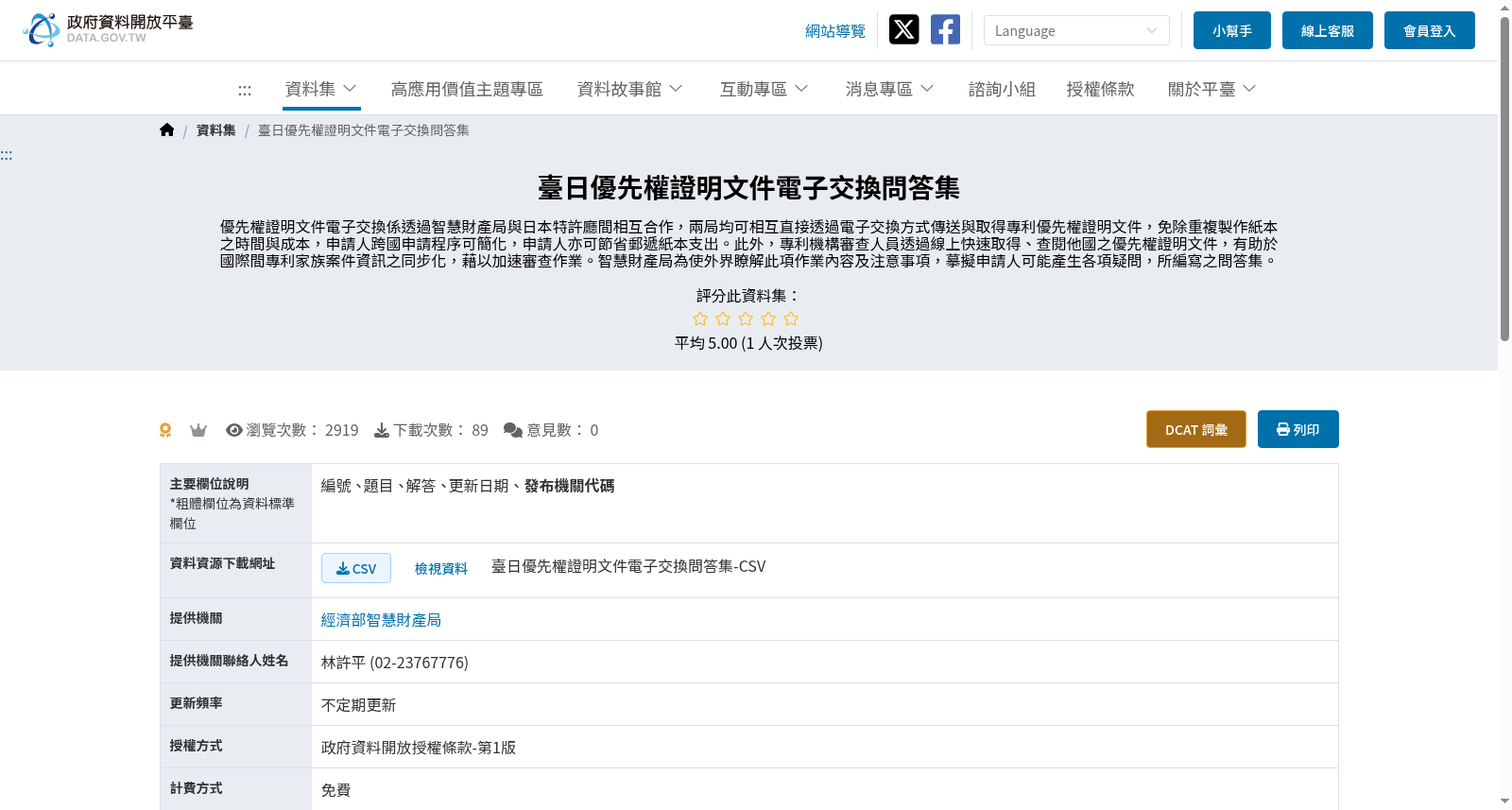Click the 網站導覽 link
The height and width of the screenshot is (810, 1512).
835,31
